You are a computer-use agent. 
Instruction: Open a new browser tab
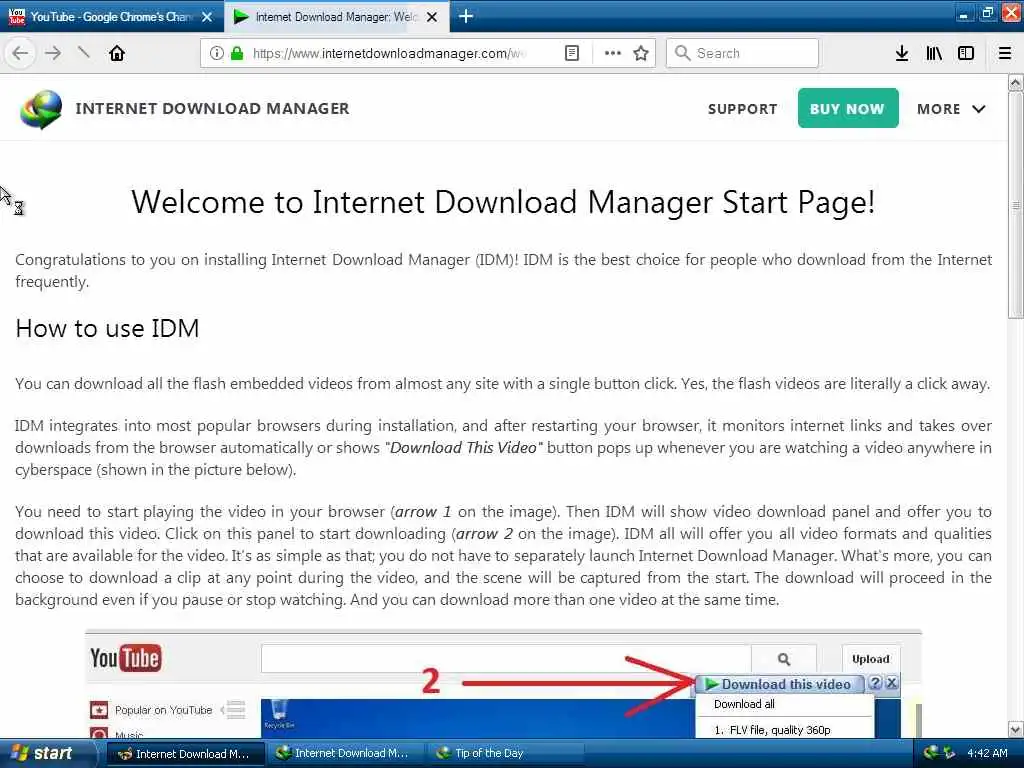point(466,16)
